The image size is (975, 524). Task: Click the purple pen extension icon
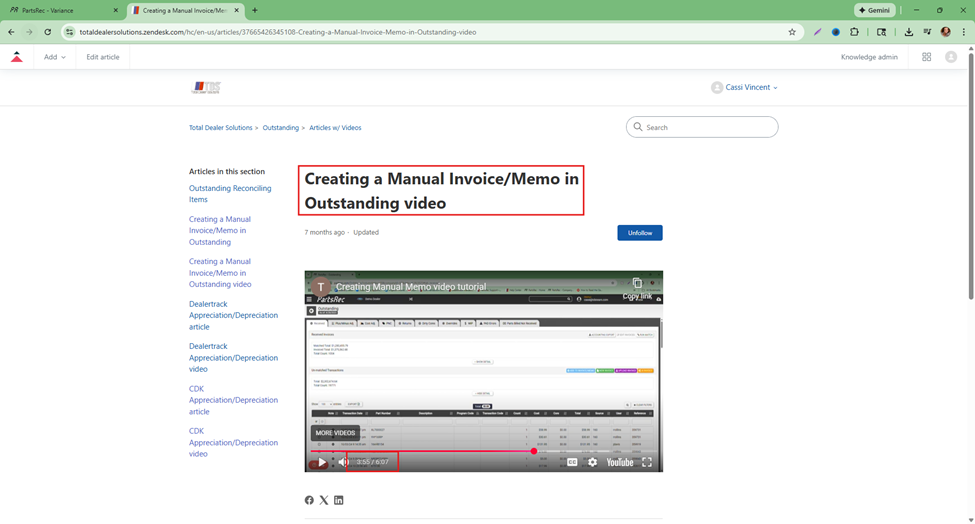817,32
